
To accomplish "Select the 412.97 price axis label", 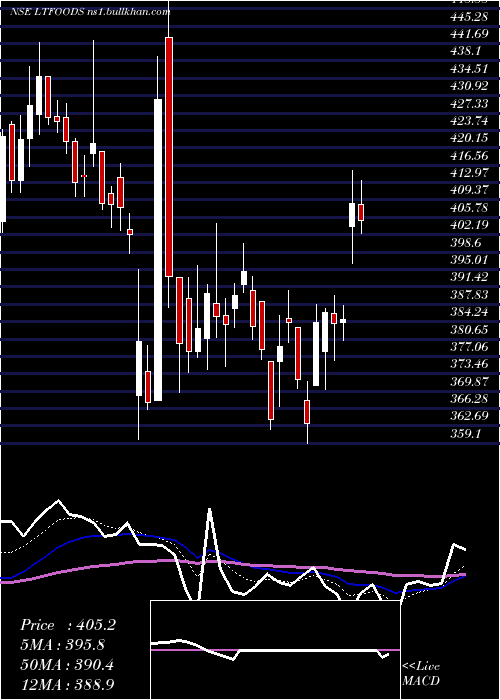I will [469, 173].
